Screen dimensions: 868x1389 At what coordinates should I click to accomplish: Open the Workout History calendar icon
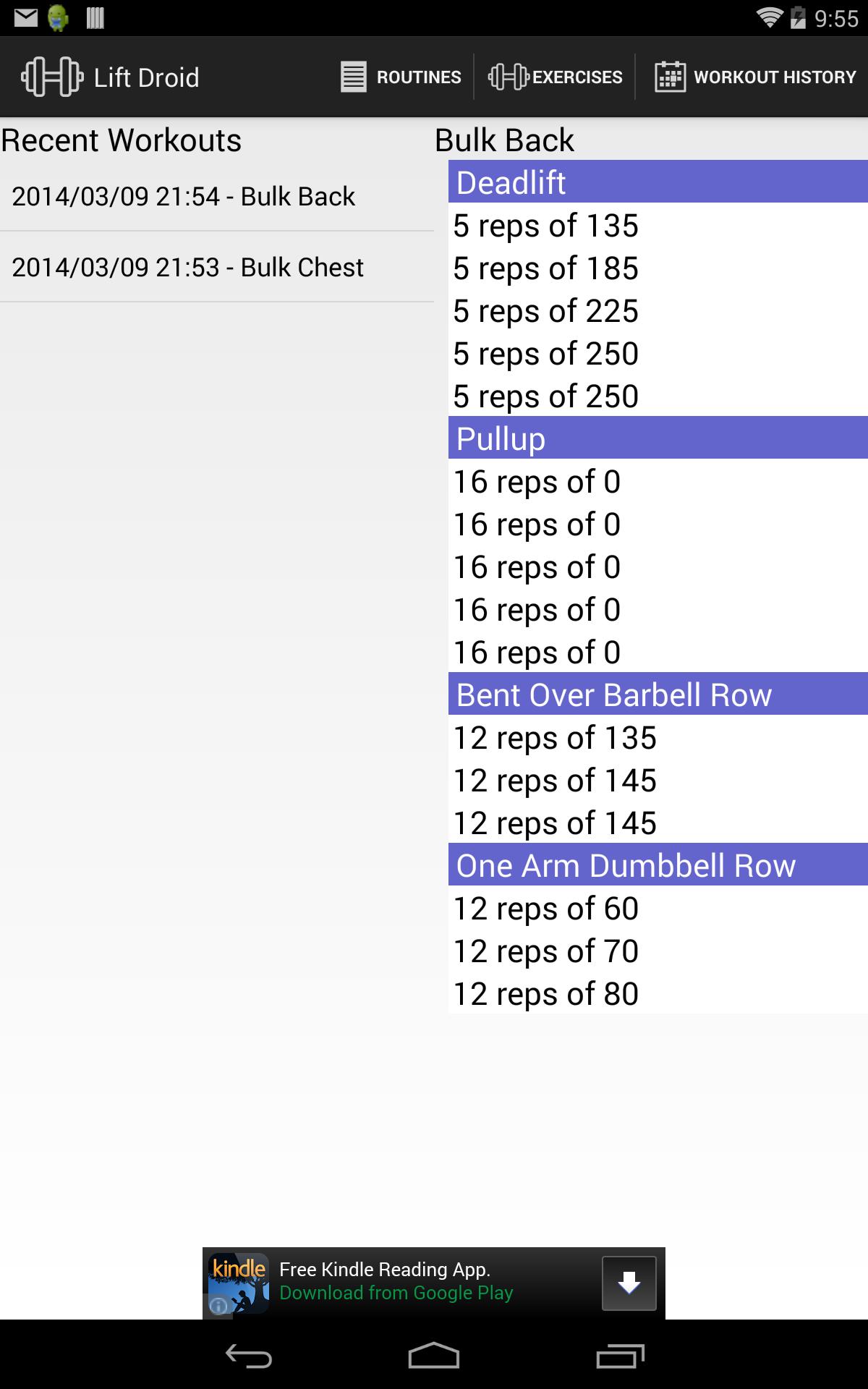tap(670, 77)
